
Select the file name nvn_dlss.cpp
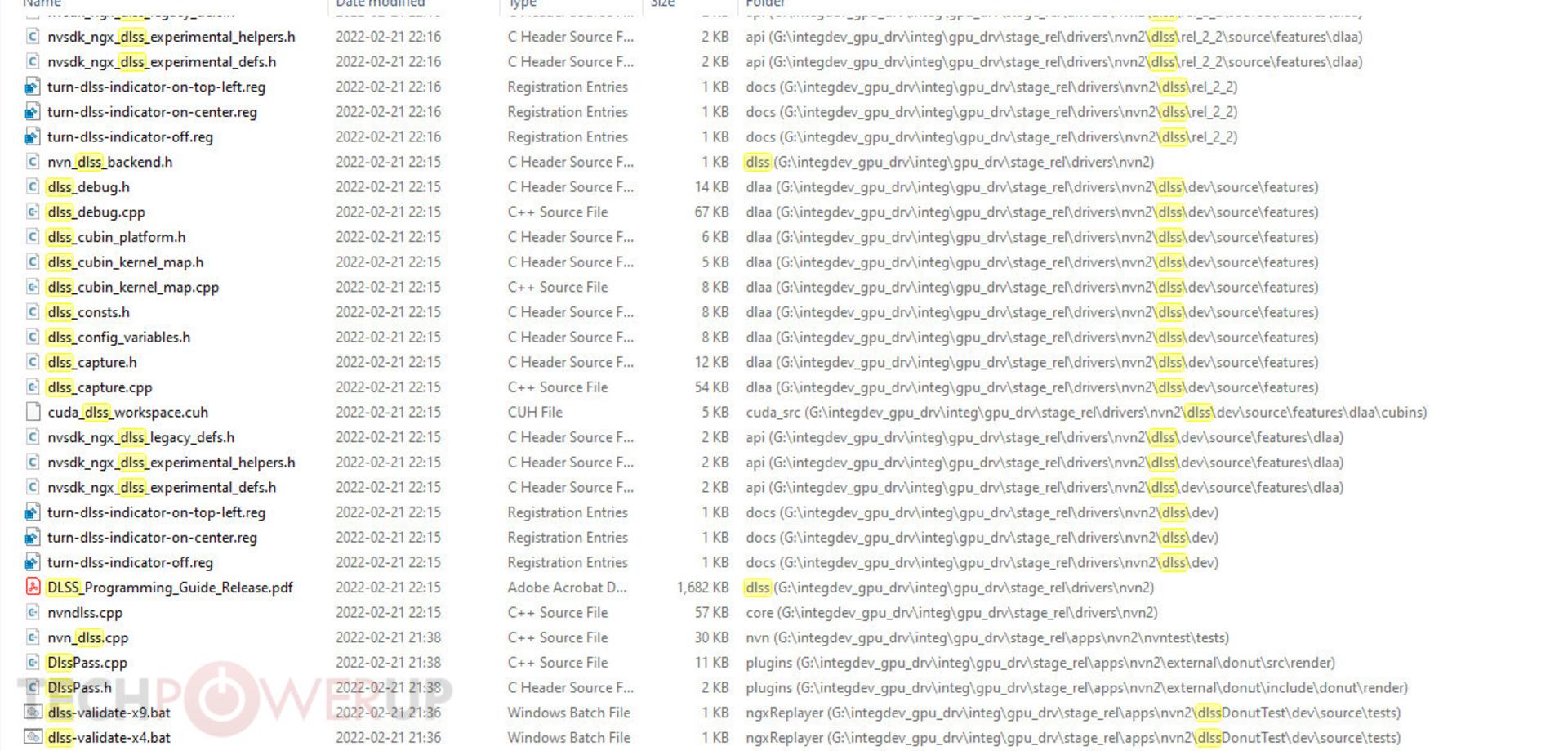(x=88, y=637)
